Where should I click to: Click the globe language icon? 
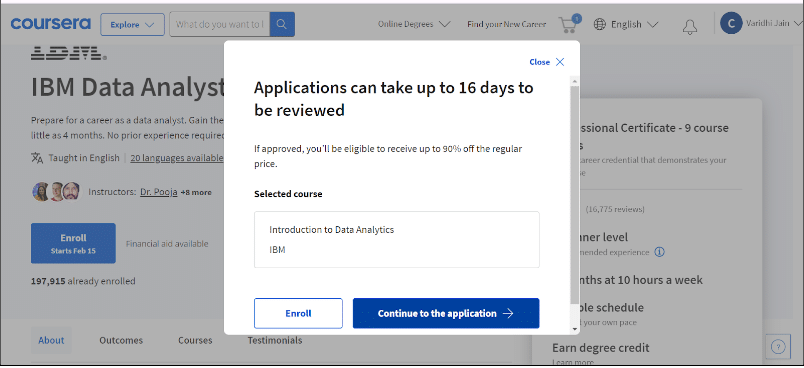599,24
